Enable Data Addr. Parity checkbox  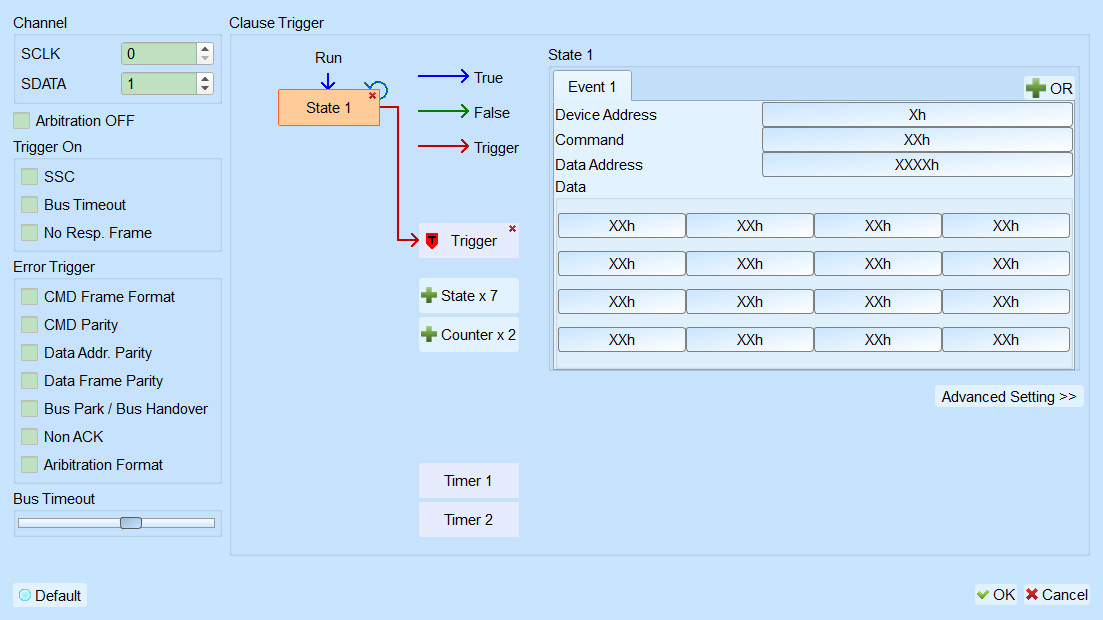(x=30, y=353)
